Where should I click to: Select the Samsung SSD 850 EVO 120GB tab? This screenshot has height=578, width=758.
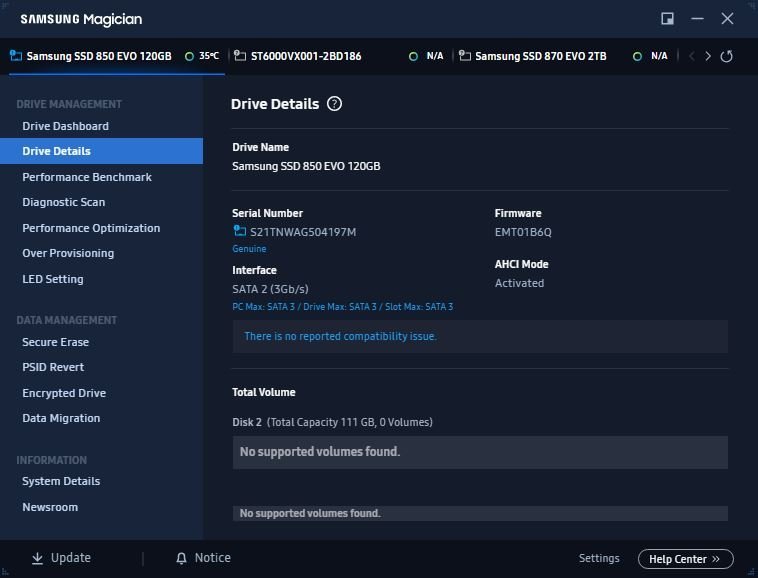click(x=98, y=56)
